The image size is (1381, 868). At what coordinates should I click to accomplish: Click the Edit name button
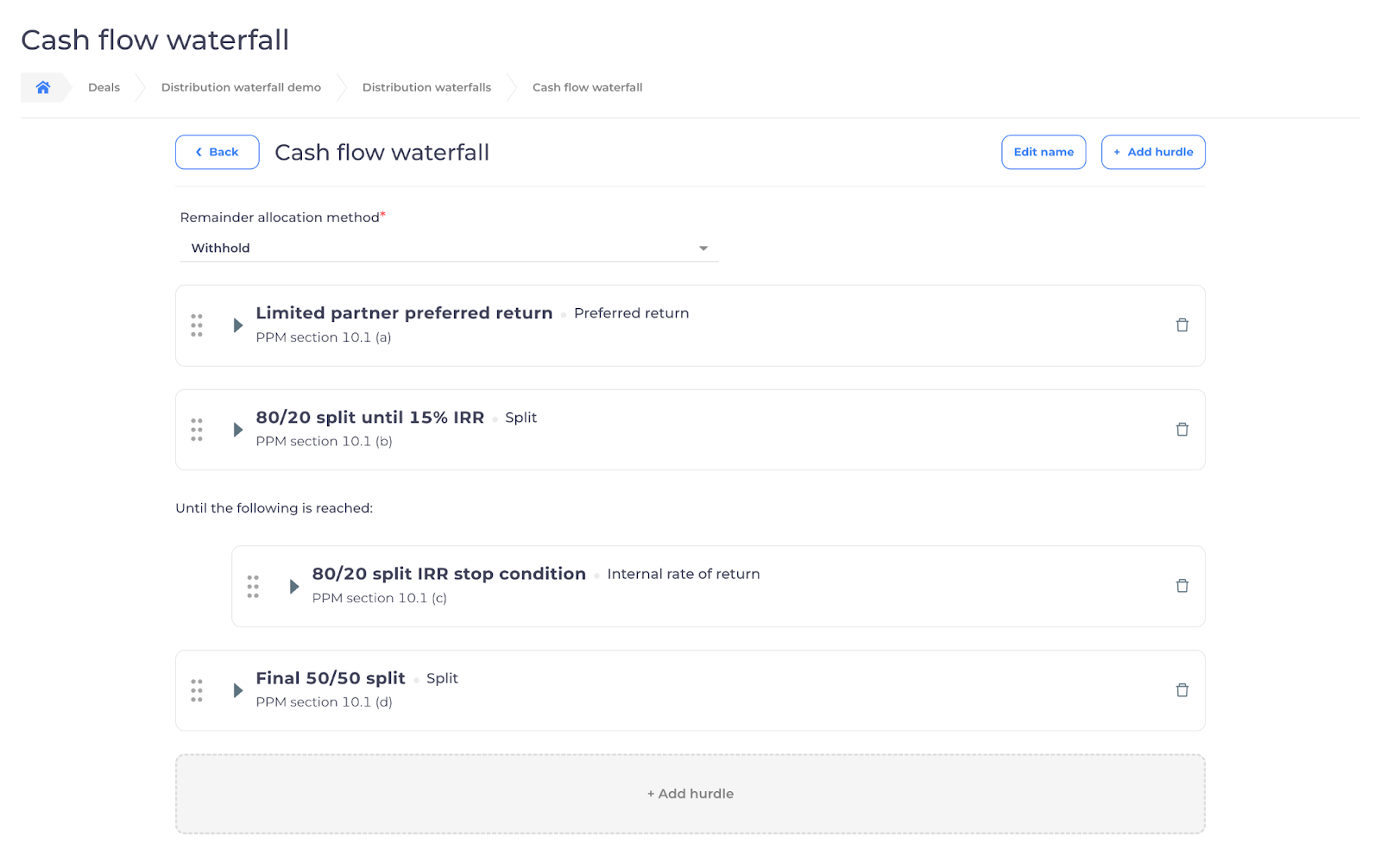click(1043, 152)
